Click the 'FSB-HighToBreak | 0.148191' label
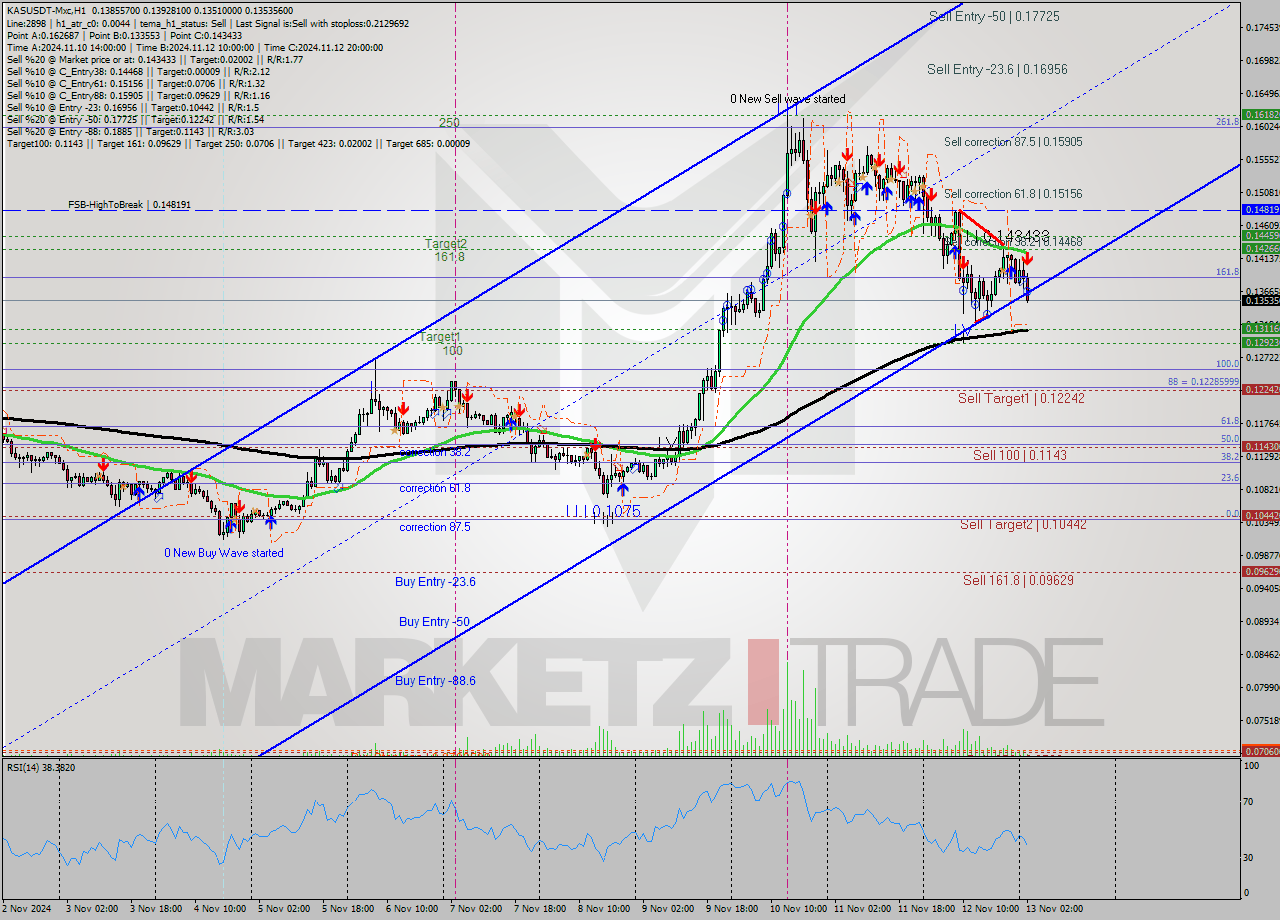The width and height of the screenshot is (1280, 920). click(129, 205)
